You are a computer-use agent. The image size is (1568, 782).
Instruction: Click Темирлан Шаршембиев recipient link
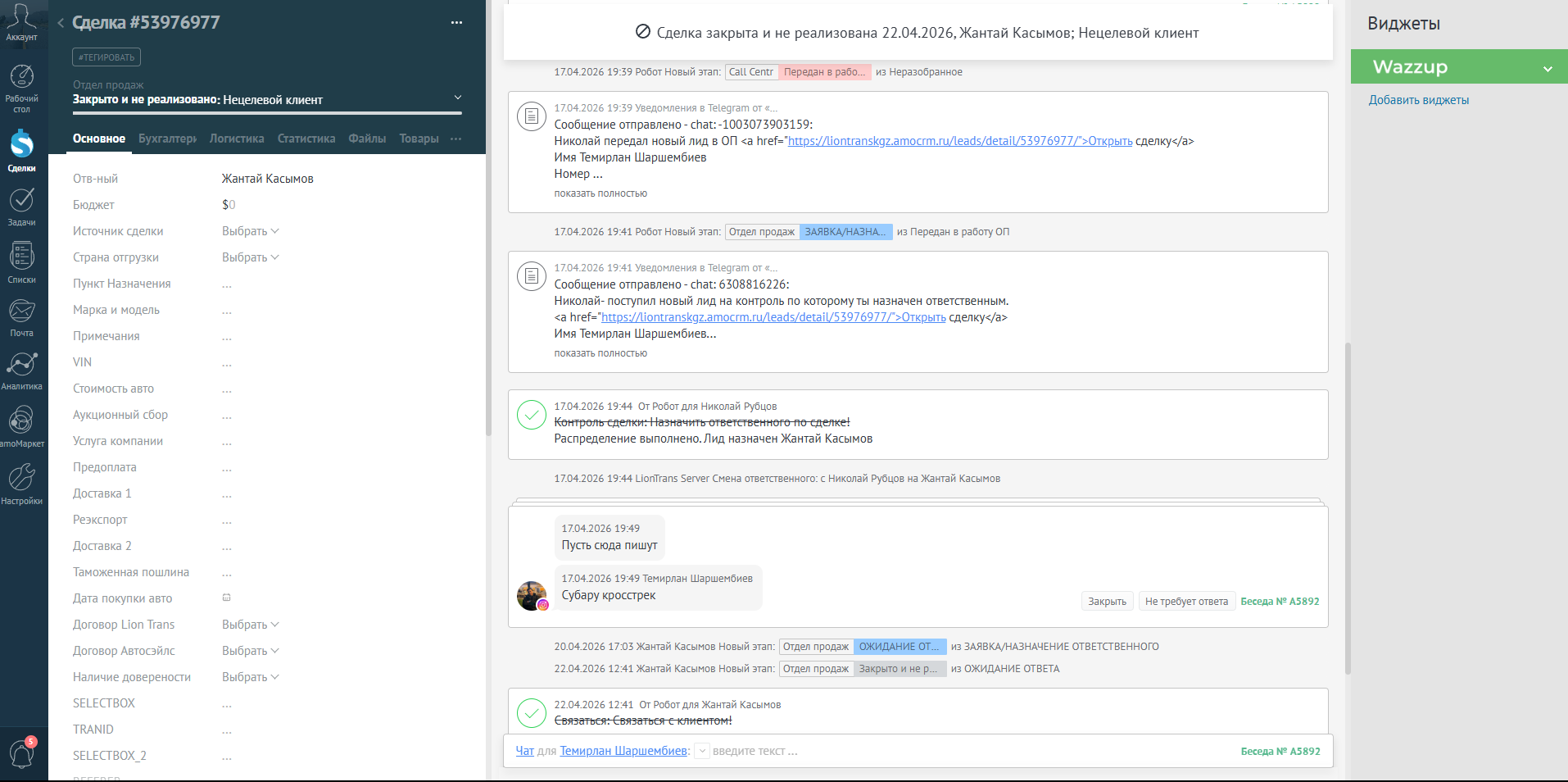[623, 751]
